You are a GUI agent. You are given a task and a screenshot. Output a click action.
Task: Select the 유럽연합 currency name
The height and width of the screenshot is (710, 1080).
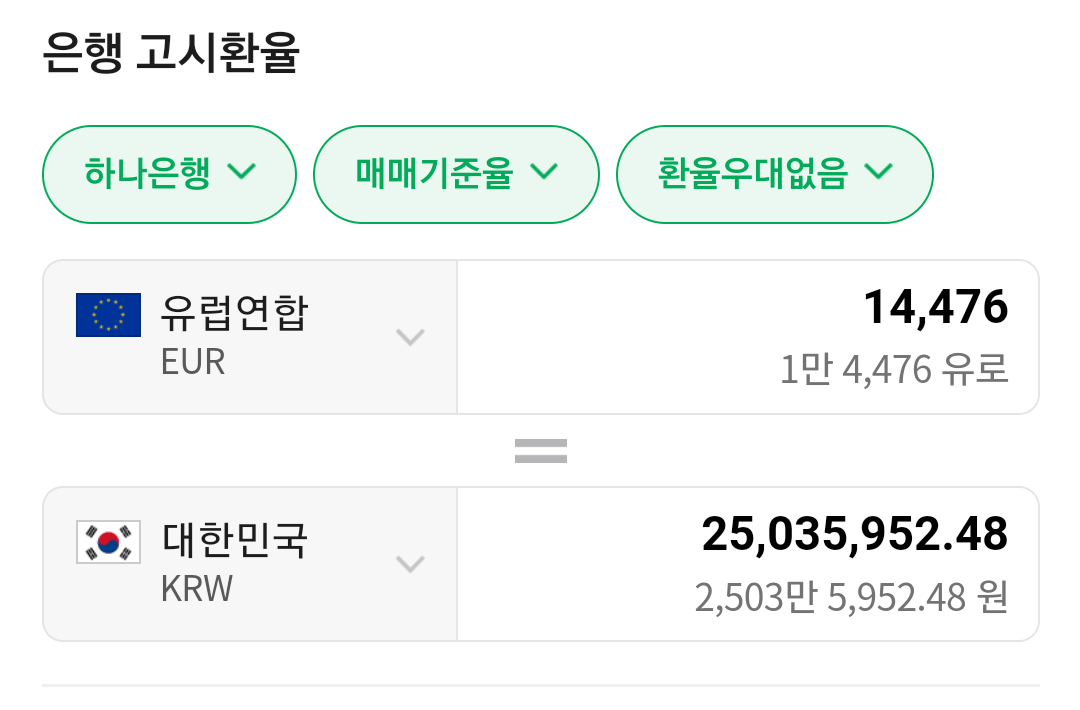pyautogui.click(x=235, y=314)
